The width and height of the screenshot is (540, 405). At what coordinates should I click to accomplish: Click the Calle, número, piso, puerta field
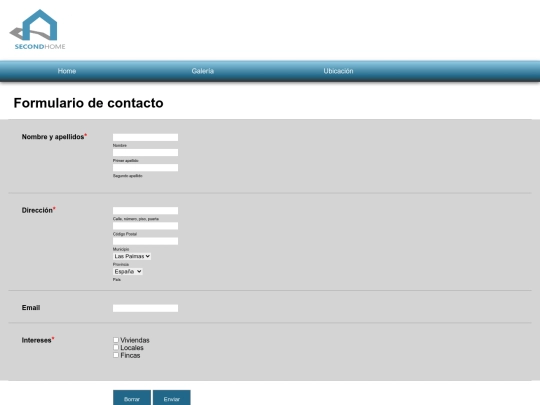[x=145, y=210]
